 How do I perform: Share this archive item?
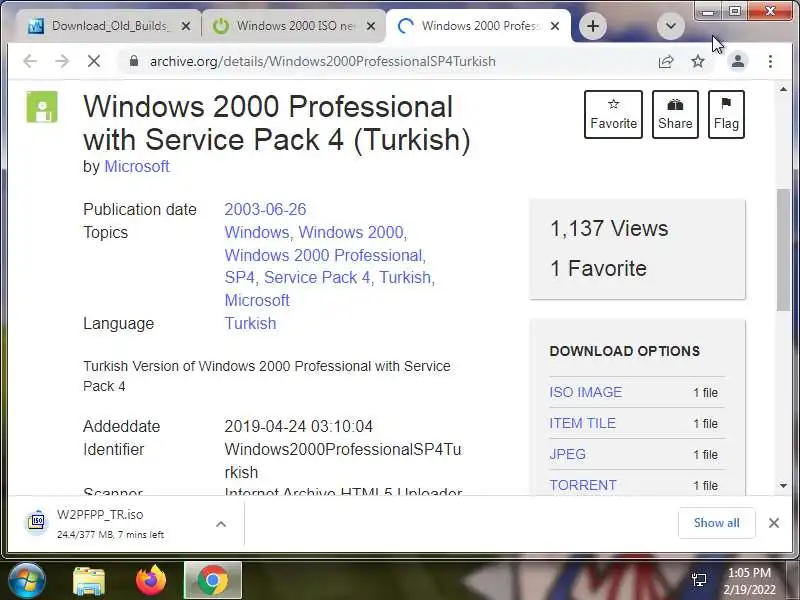[675, 114]
